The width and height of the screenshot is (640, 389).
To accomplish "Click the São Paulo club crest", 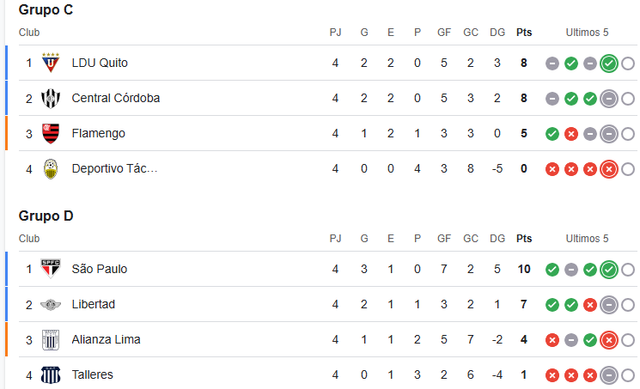I will (51, 269).
